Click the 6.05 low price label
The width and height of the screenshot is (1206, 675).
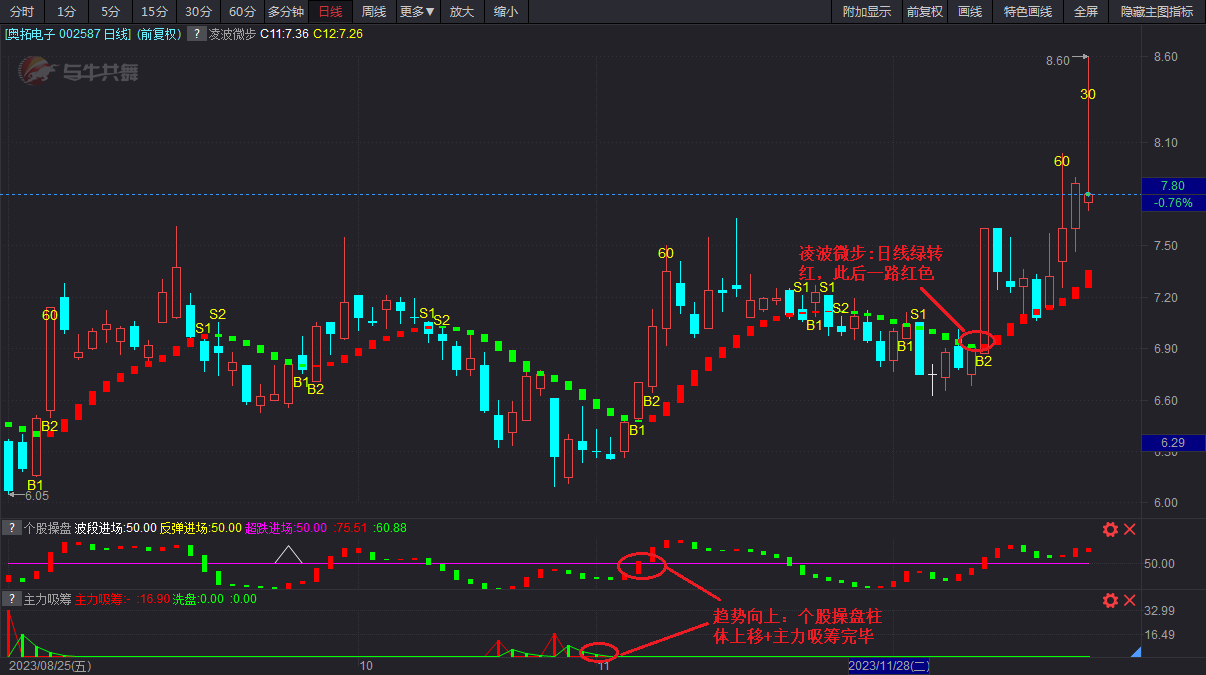tap(36, 496)
